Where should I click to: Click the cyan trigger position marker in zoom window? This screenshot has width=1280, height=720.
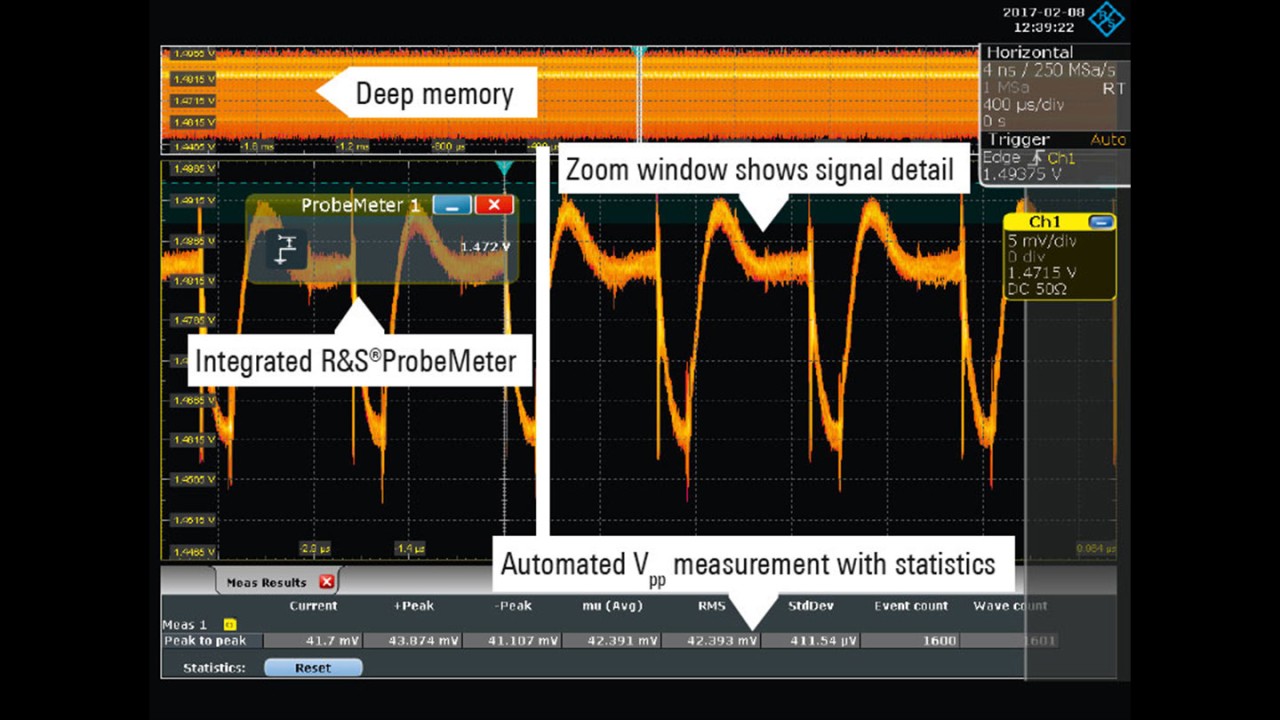click(x=504, y=170)
